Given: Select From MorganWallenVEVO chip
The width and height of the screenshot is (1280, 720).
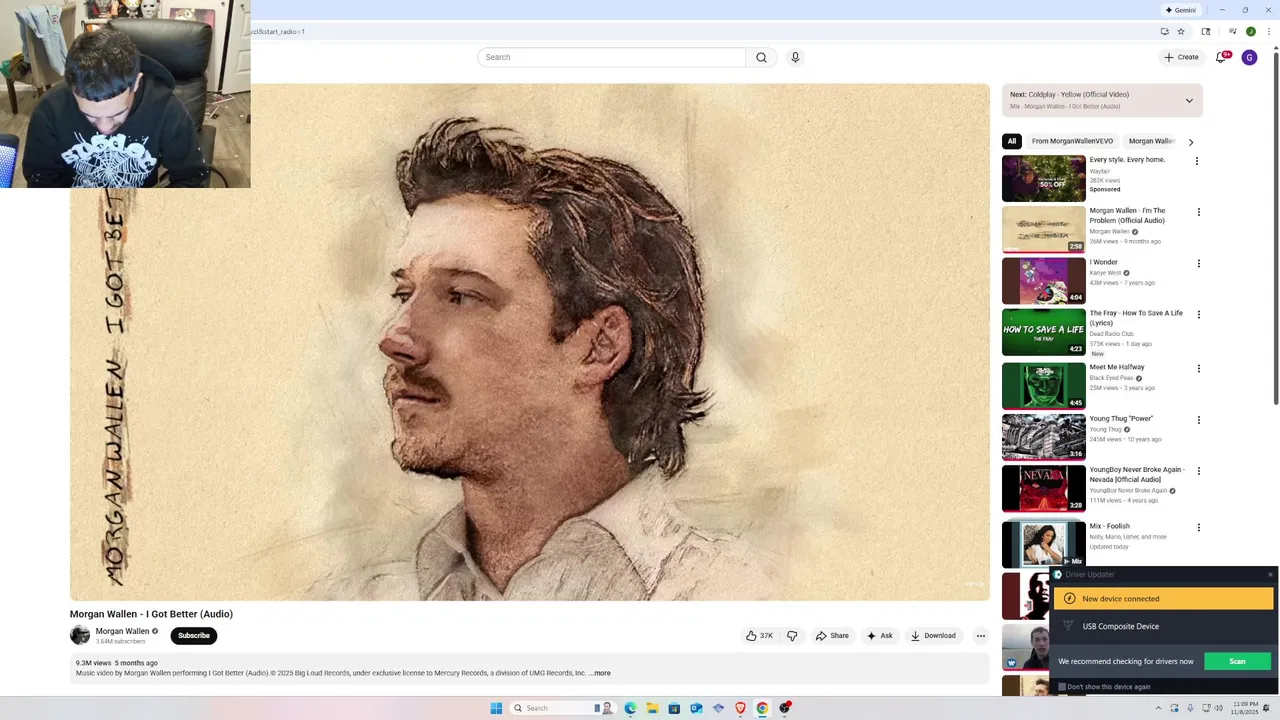Looking at the screenshot, I should pyautogui.click(x=1072, y=141).
